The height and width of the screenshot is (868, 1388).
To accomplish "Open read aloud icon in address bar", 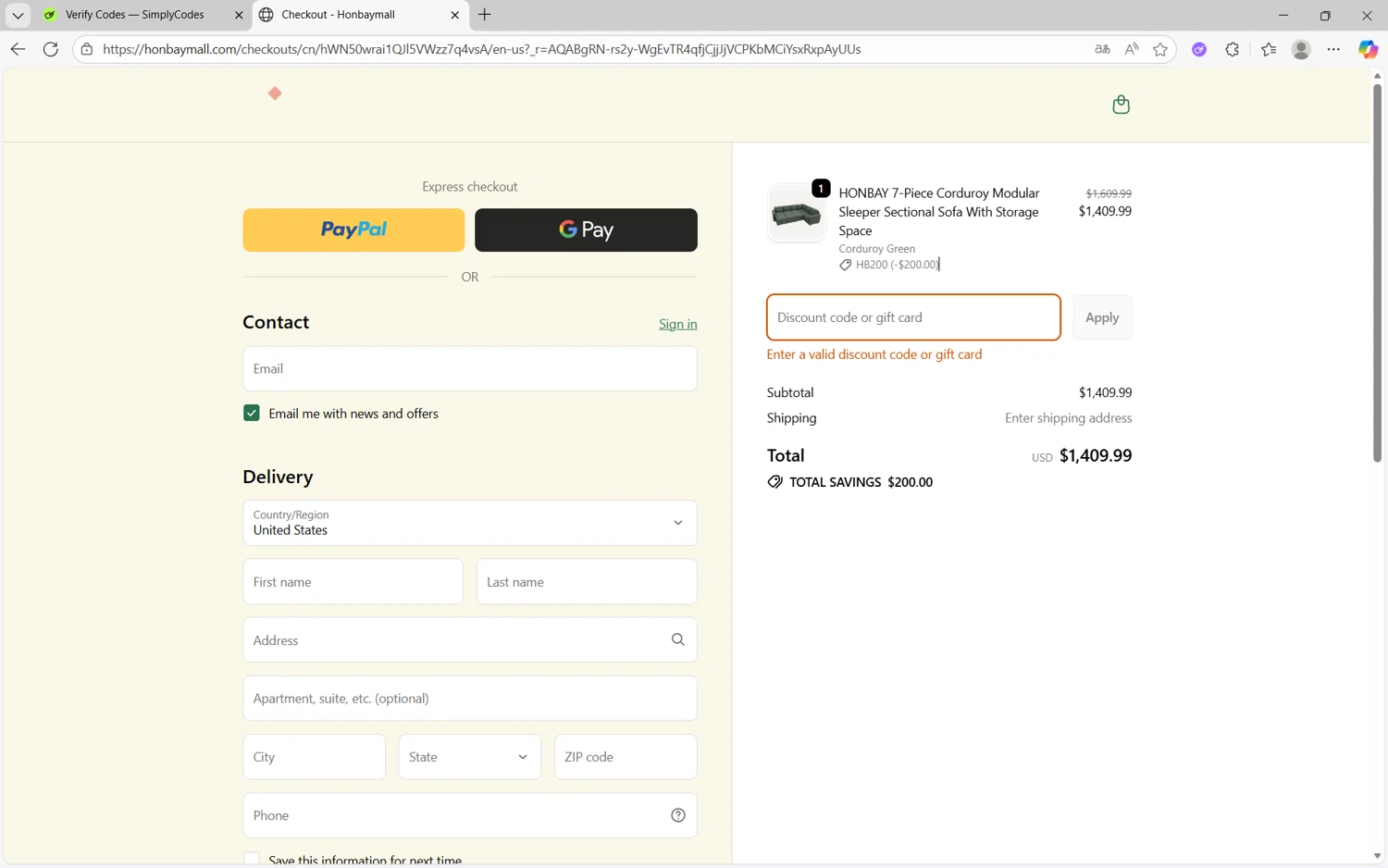I will click(x=1132, y=49).
